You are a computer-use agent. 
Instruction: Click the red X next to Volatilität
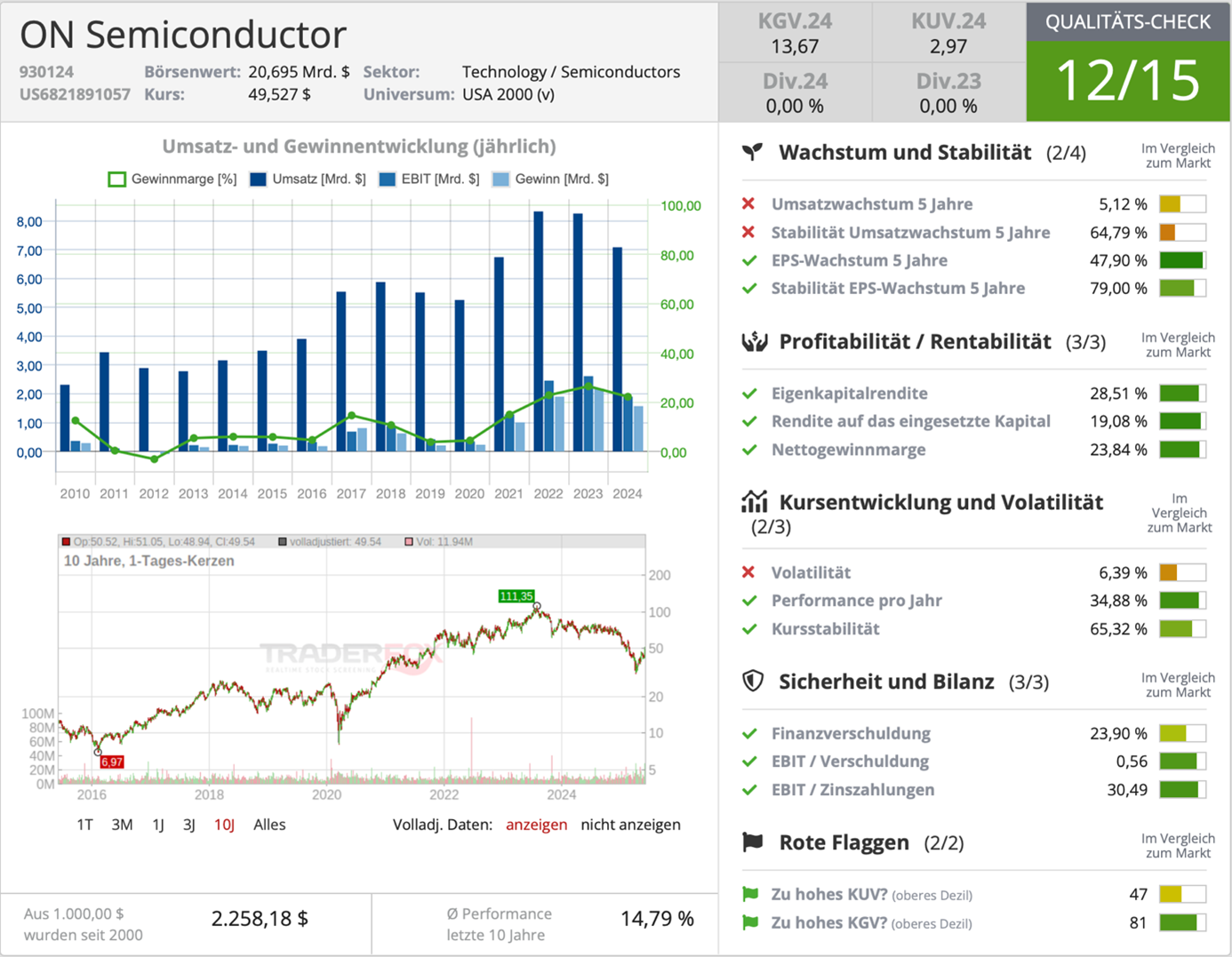tap(748, 572)
